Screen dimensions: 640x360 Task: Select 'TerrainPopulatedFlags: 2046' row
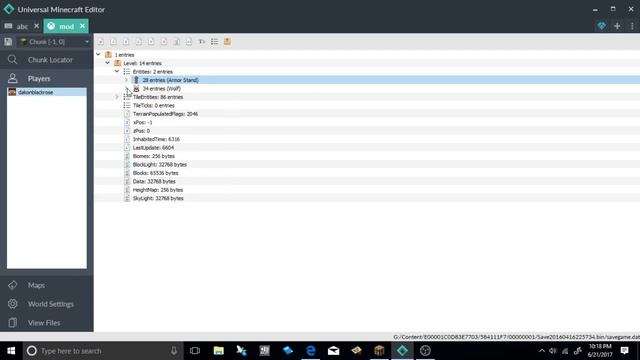pos(367,114)
